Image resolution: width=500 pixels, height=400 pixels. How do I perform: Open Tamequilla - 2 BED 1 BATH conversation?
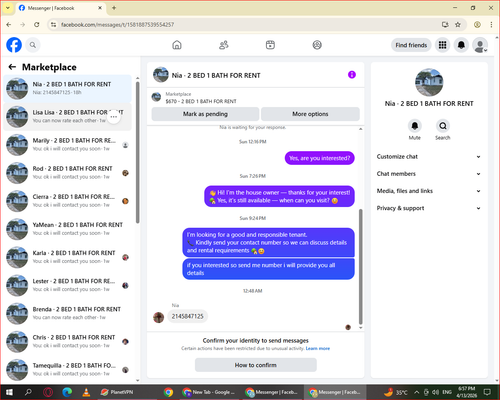click(68, 370)
